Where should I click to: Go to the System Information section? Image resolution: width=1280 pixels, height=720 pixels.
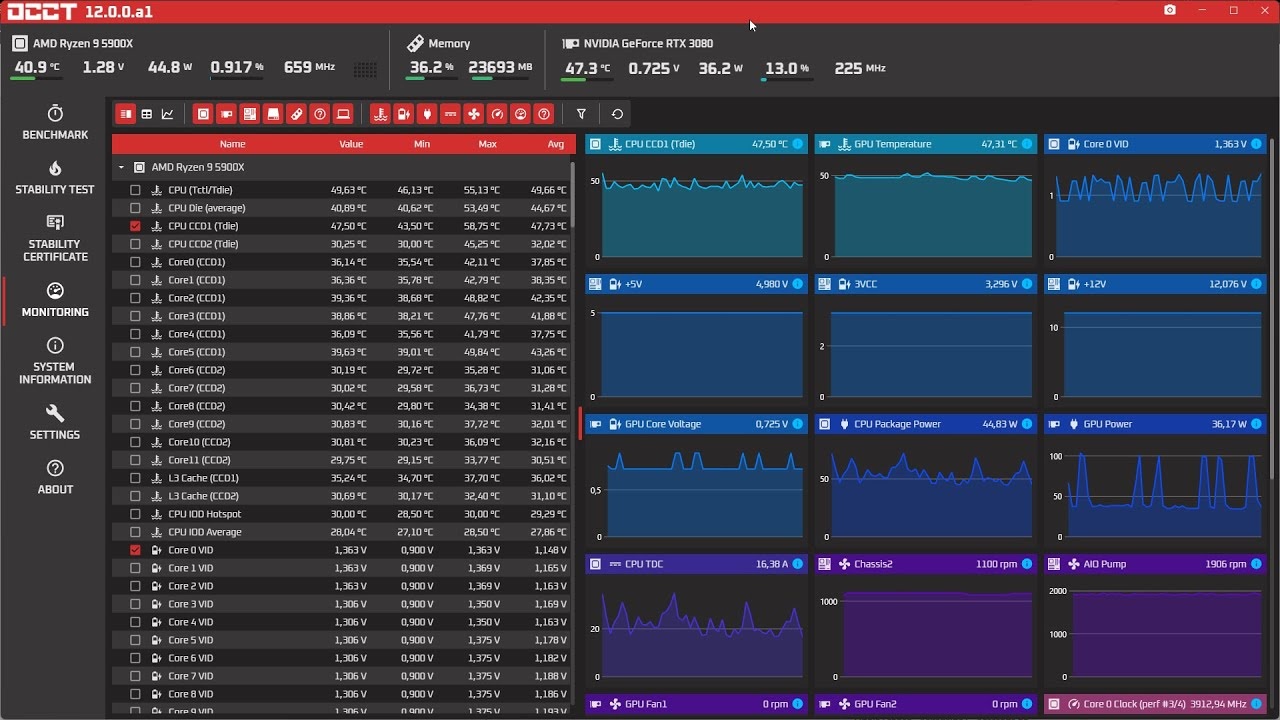[55, 361]
